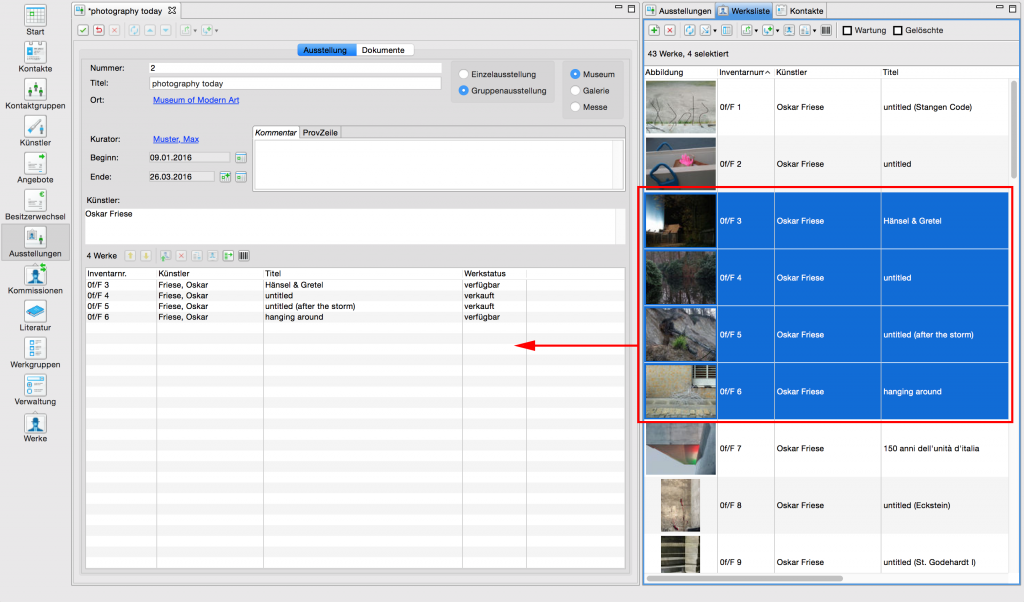Select the Galerie radio button
Viewport: 1024px width, 602px height.
(575, 91)
